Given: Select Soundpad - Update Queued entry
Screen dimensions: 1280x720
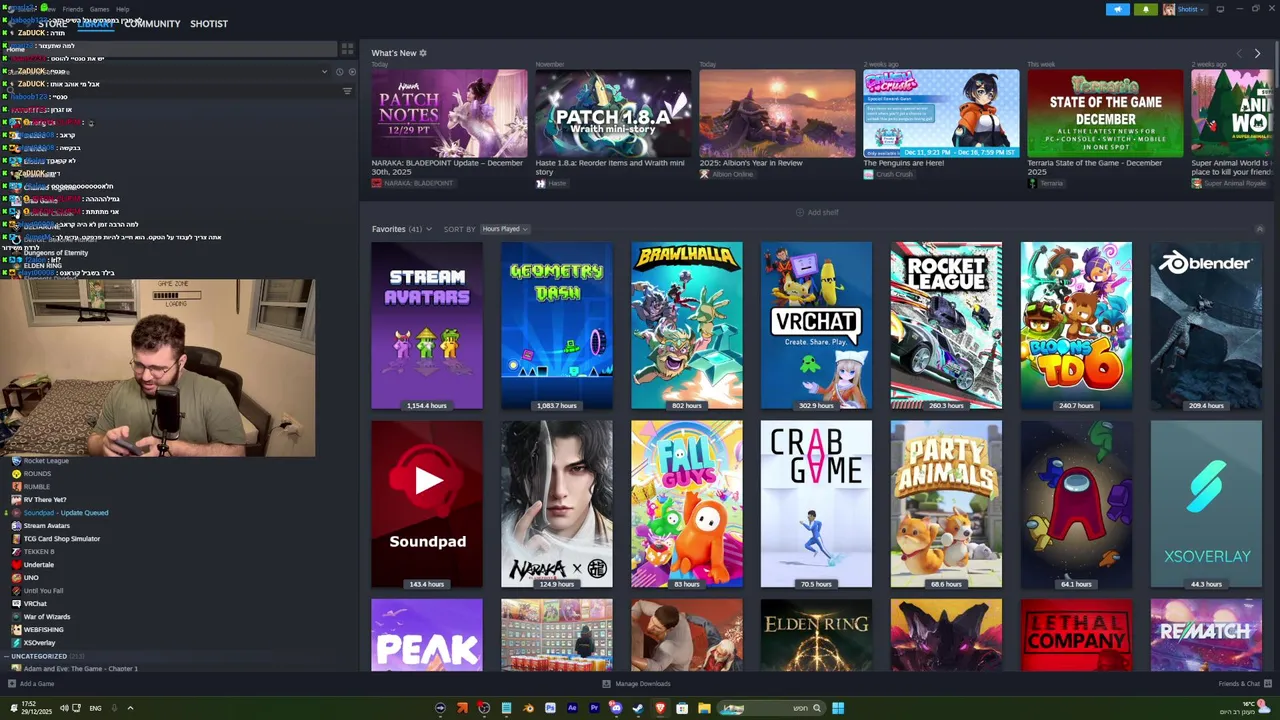Looking at the screenshot, I should tap(65, 513).
